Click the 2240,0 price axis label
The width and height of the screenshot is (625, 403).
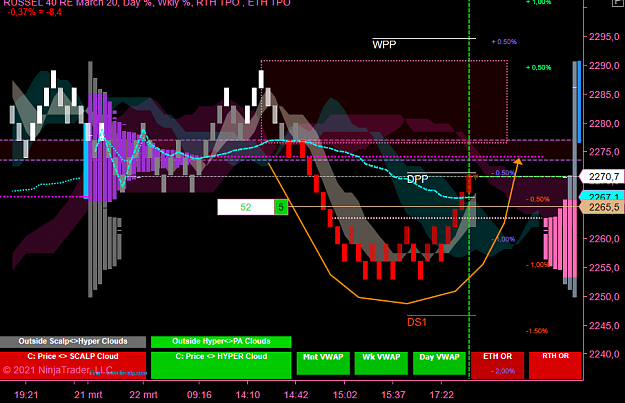tap(604, 354)
